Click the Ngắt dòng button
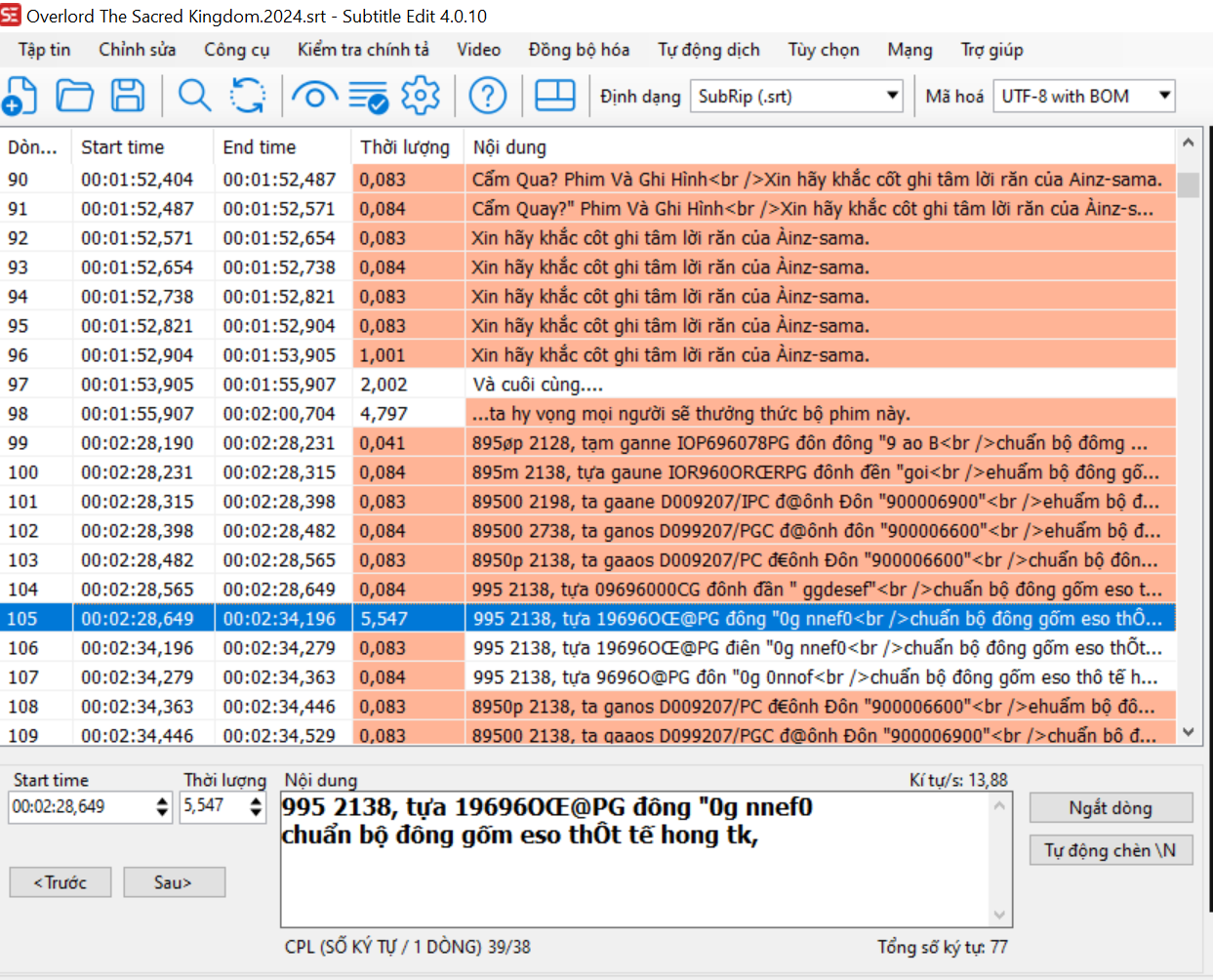The image size is (1213, 980). click(x=1111, y=807)
